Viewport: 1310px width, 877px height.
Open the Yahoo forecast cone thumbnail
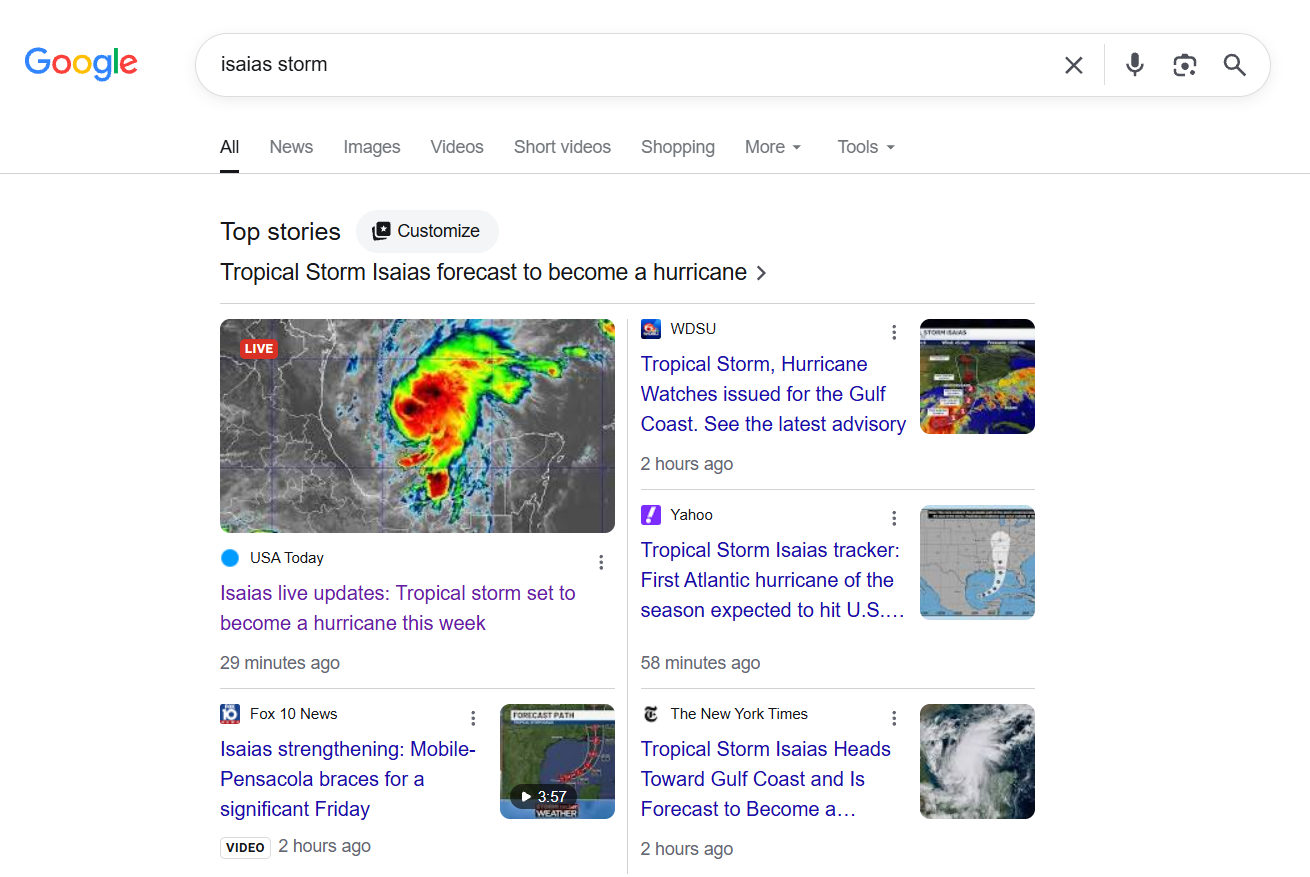click(977, 562)
